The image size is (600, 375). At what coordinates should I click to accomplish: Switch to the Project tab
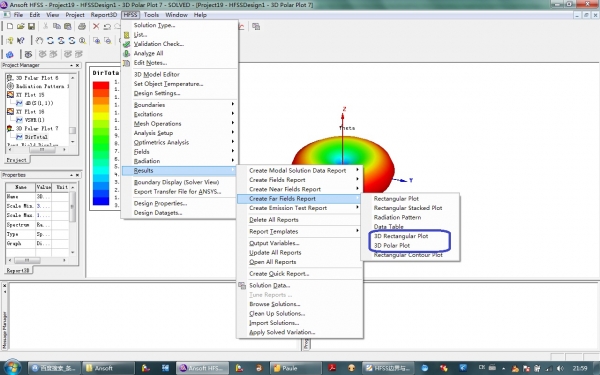point(16,160)
